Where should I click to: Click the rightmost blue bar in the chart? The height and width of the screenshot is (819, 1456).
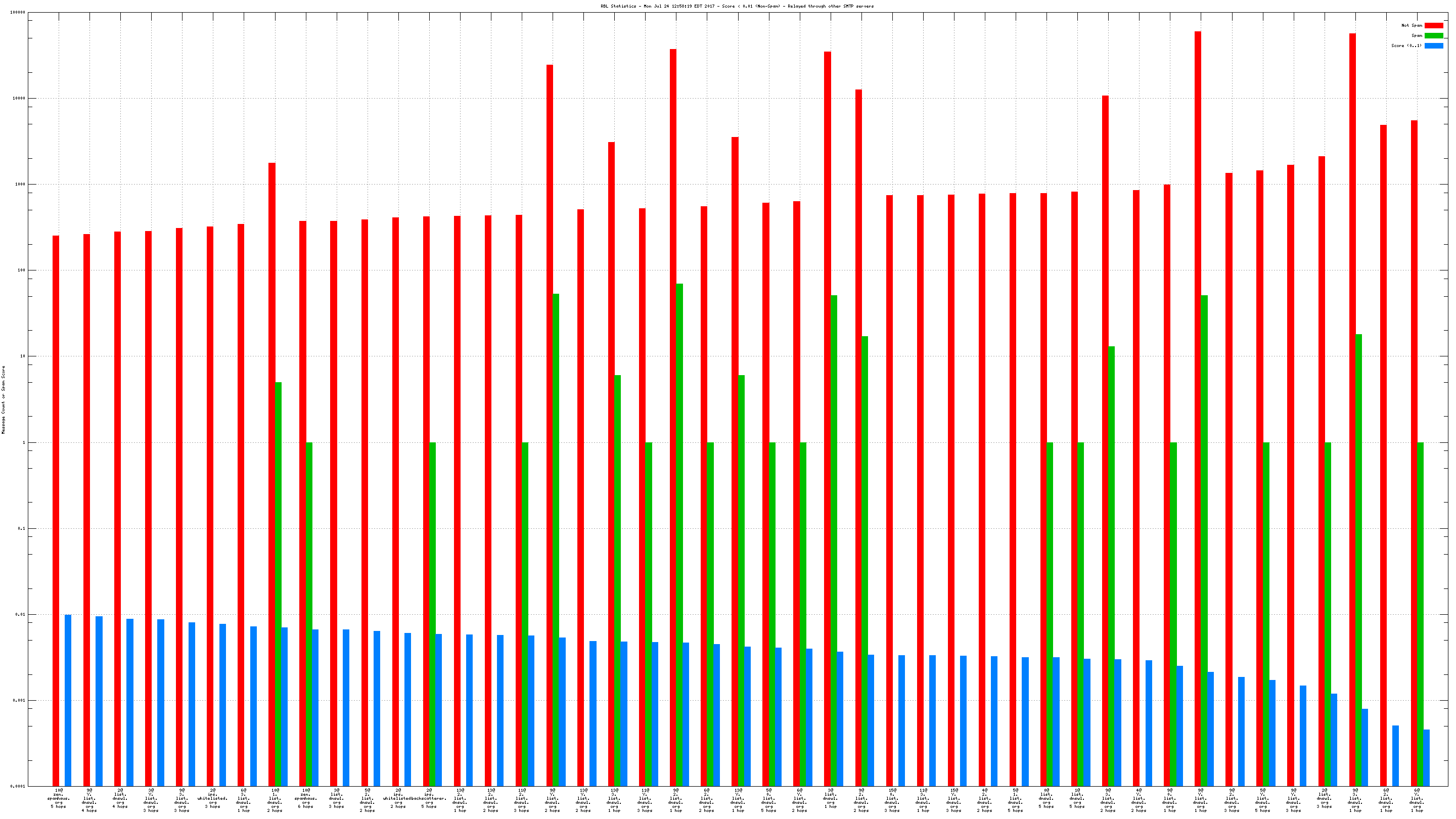click(x=1426, y=757)
